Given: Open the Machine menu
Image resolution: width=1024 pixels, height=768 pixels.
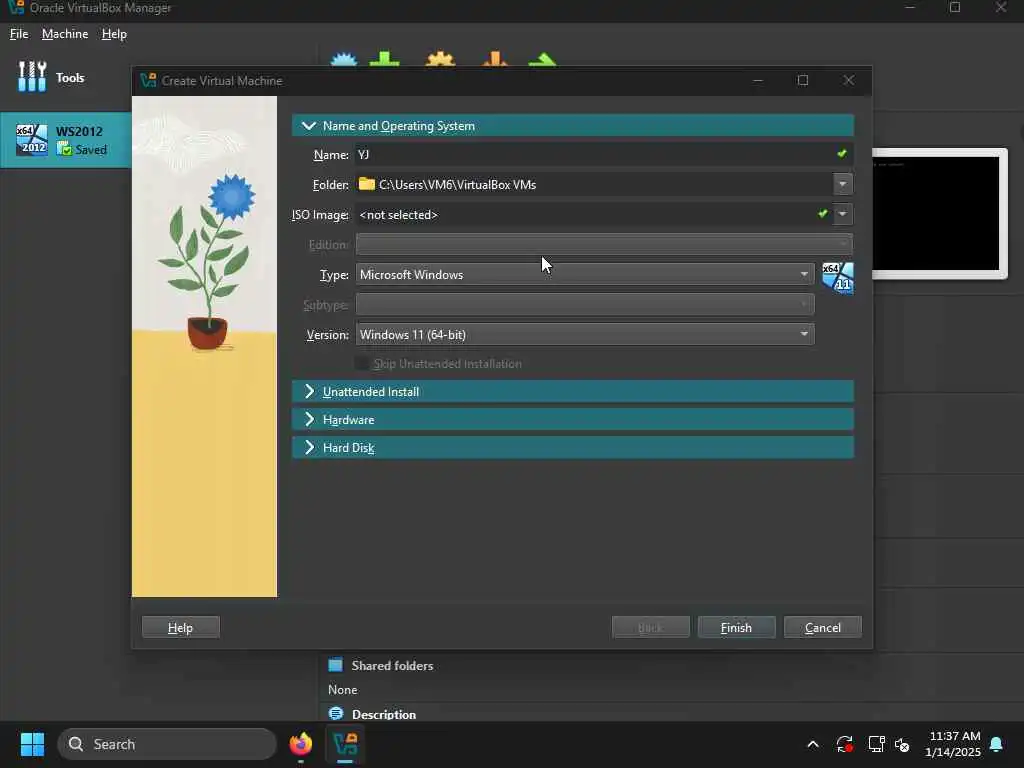Looking at the screenshot, I should pyautogui.click(x=65, y=34).
